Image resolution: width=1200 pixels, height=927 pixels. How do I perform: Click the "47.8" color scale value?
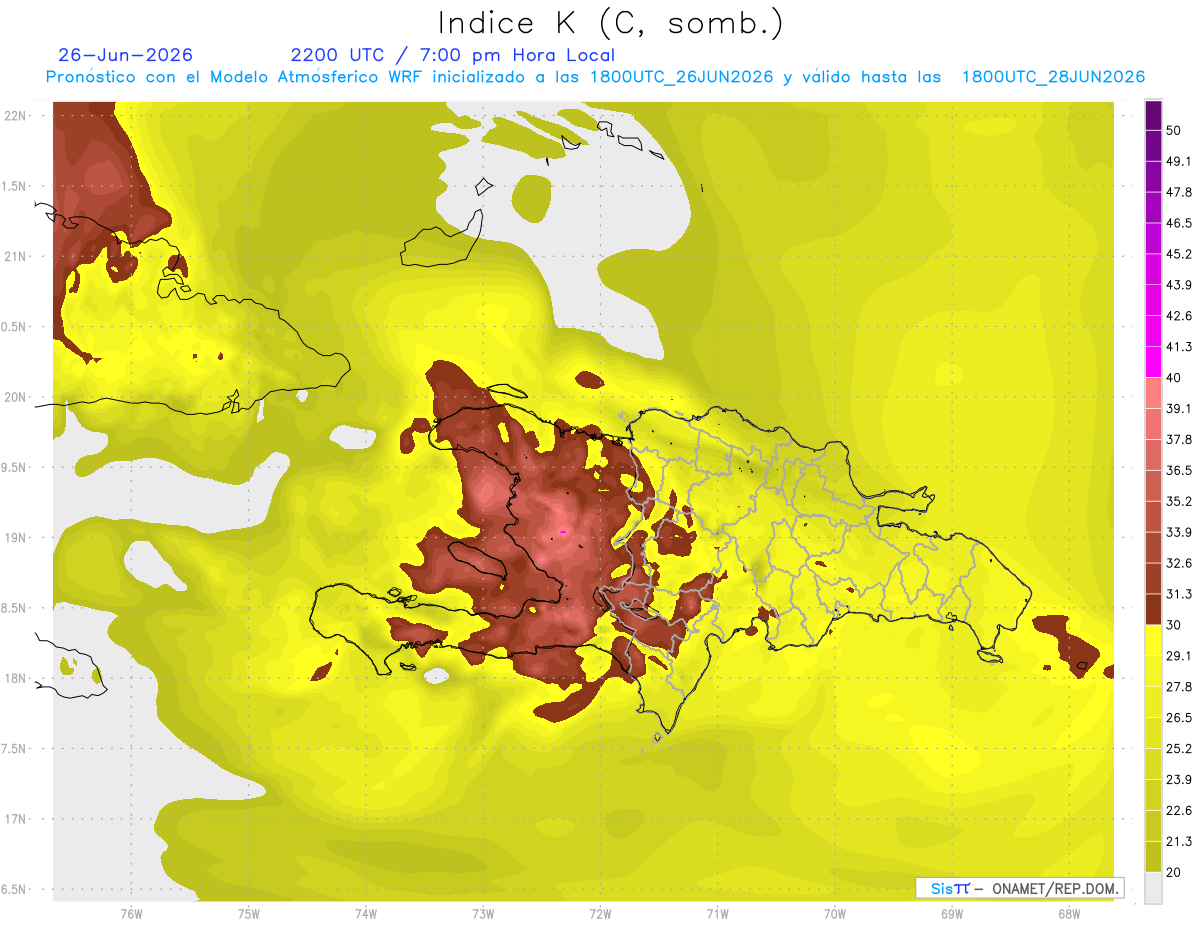pyautogui.click(x=1179, y=192)
